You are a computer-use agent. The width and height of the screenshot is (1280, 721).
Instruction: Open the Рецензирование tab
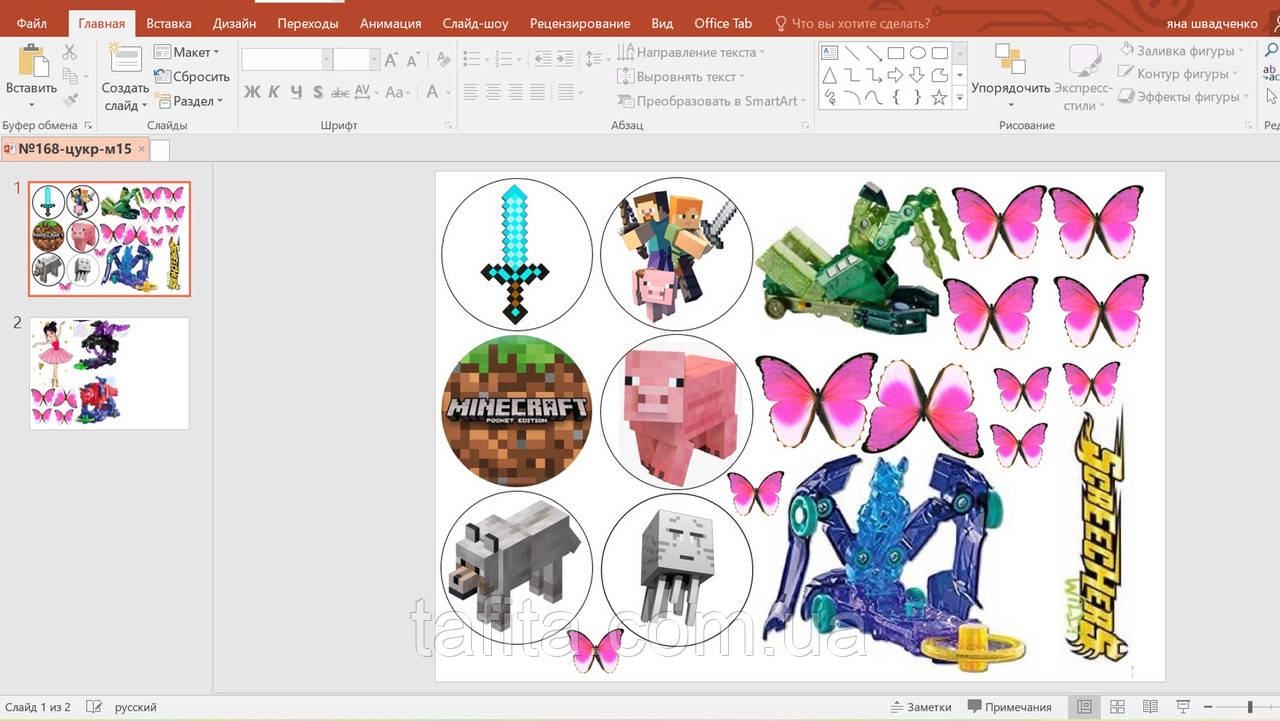(x=580, y=23)
